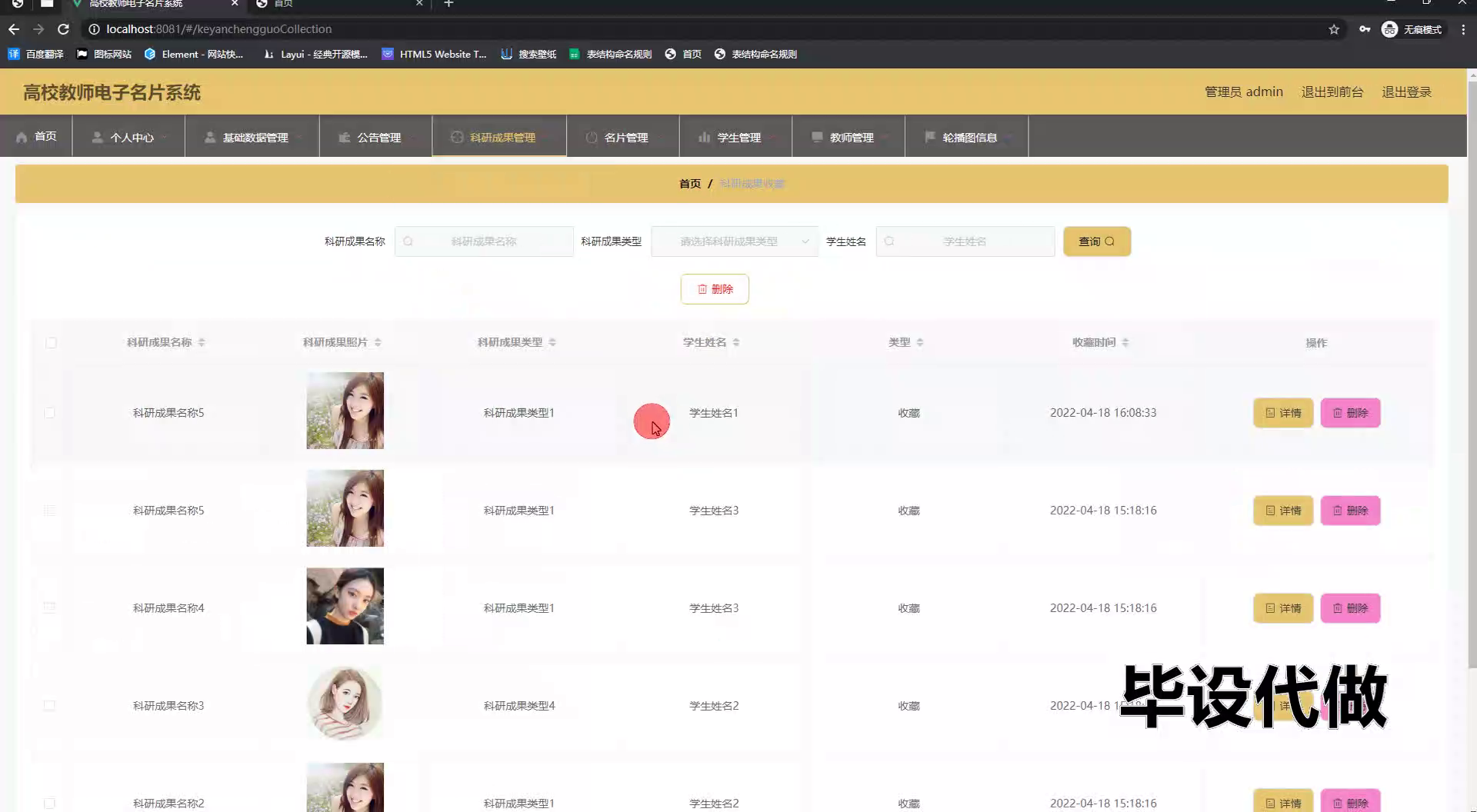Check the 科研成果名称4 row checkbox
The height and width of the screenshot is (812, 1477).
(x=49, y=608)
